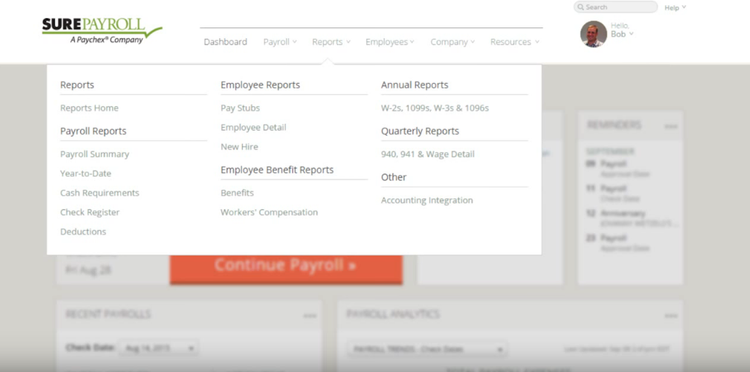Open the Employee Detail report
The height and width of the screenshot is (372, 750).
point(254,127)
